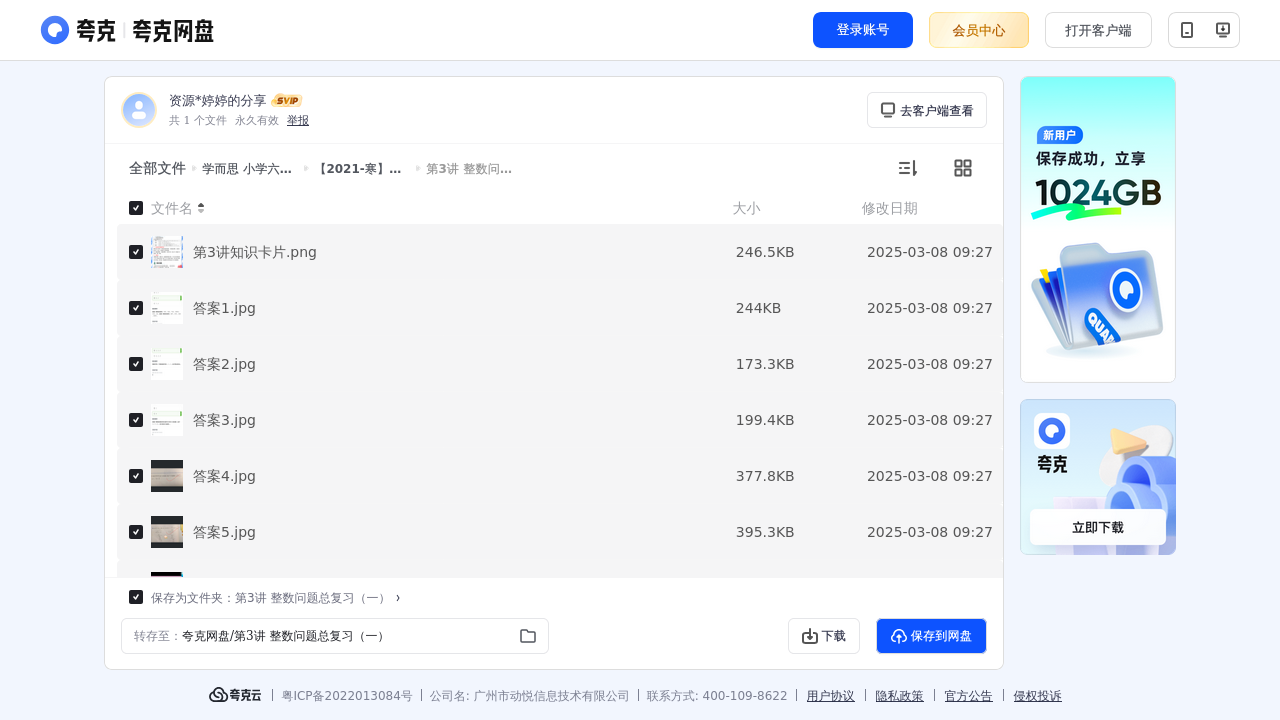Open 侵权投诉 footer link

[x=1038, y=696]
